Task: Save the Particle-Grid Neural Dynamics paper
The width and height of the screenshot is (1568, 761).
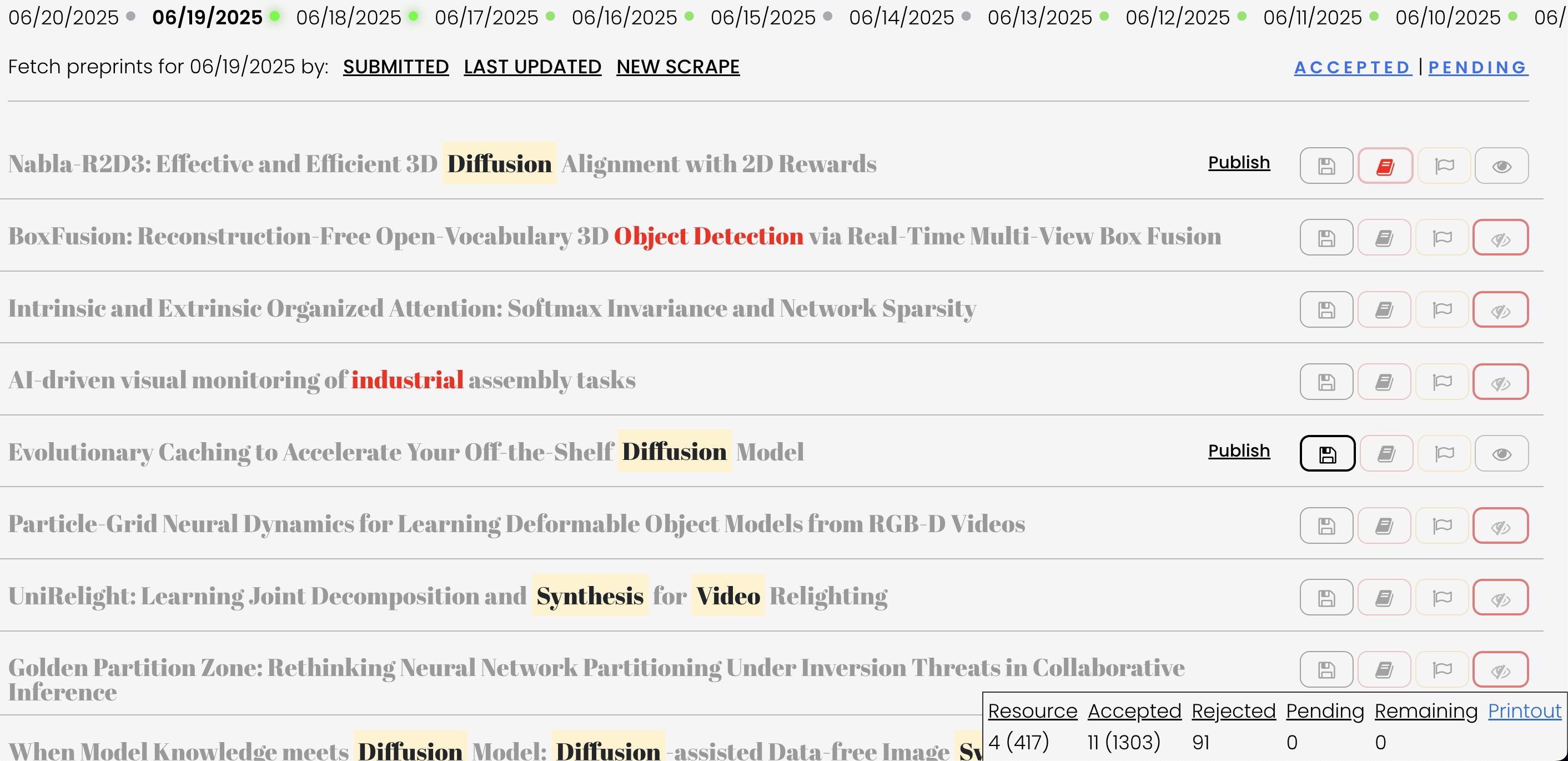Action: [1326, 525]
